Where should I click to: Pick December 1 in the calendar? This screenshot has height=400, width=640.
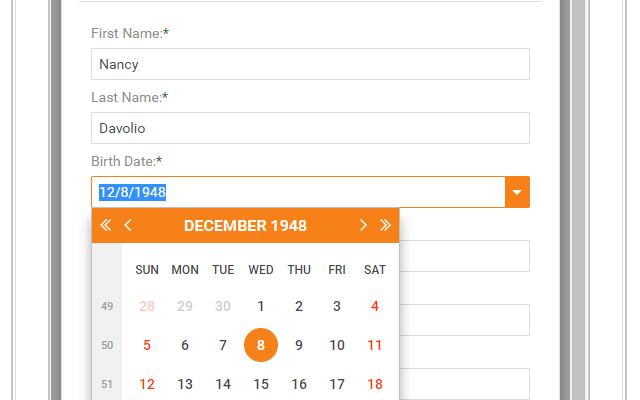pos(261,306)
